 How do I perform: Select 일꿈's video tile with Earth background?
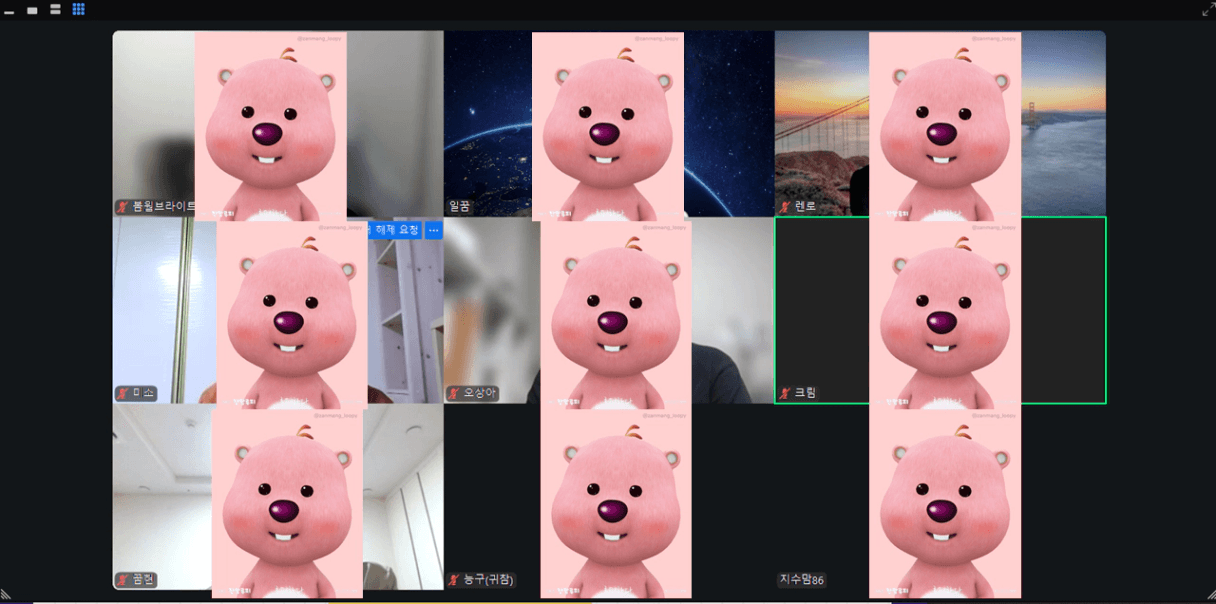coord(609,124)
